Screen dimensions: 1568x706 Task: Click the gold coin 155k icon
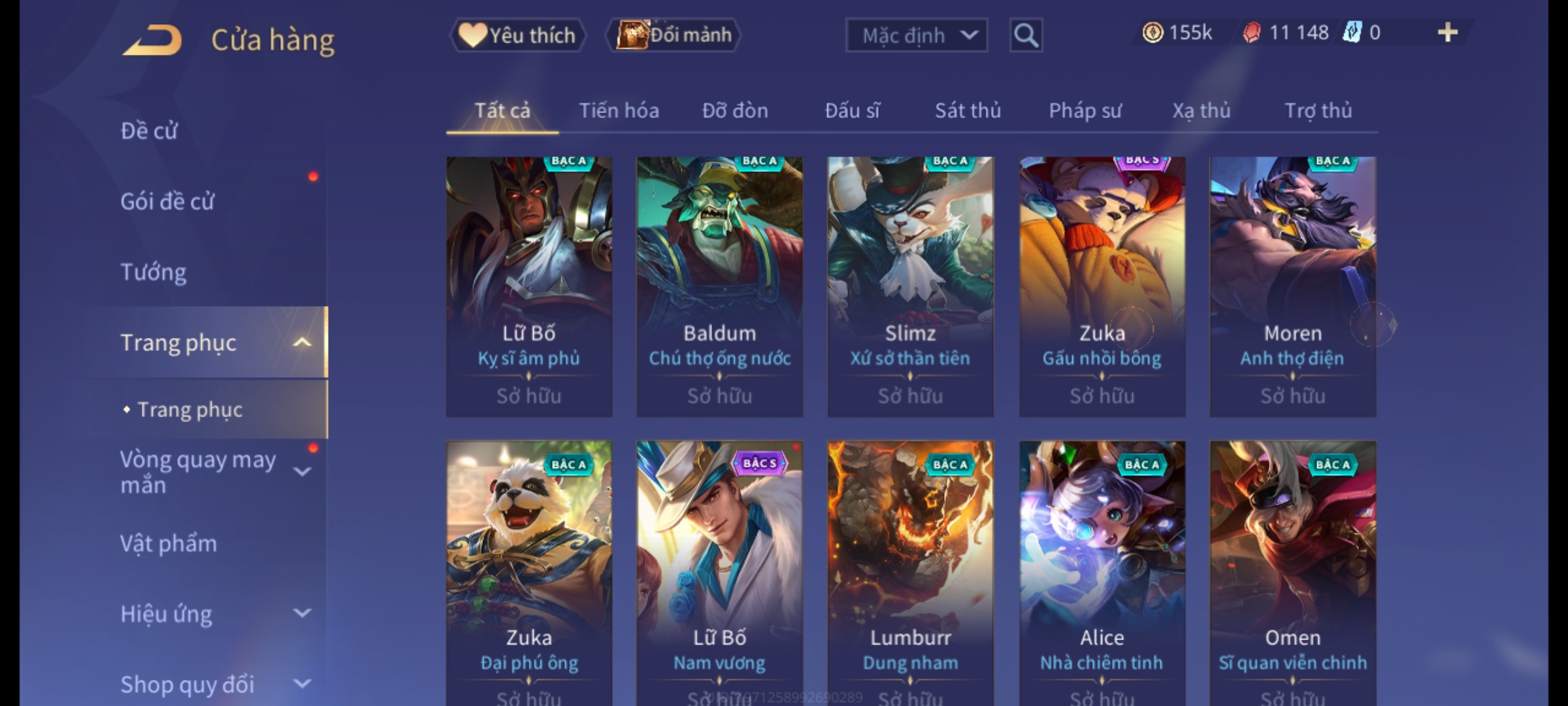coord(1152,33)
